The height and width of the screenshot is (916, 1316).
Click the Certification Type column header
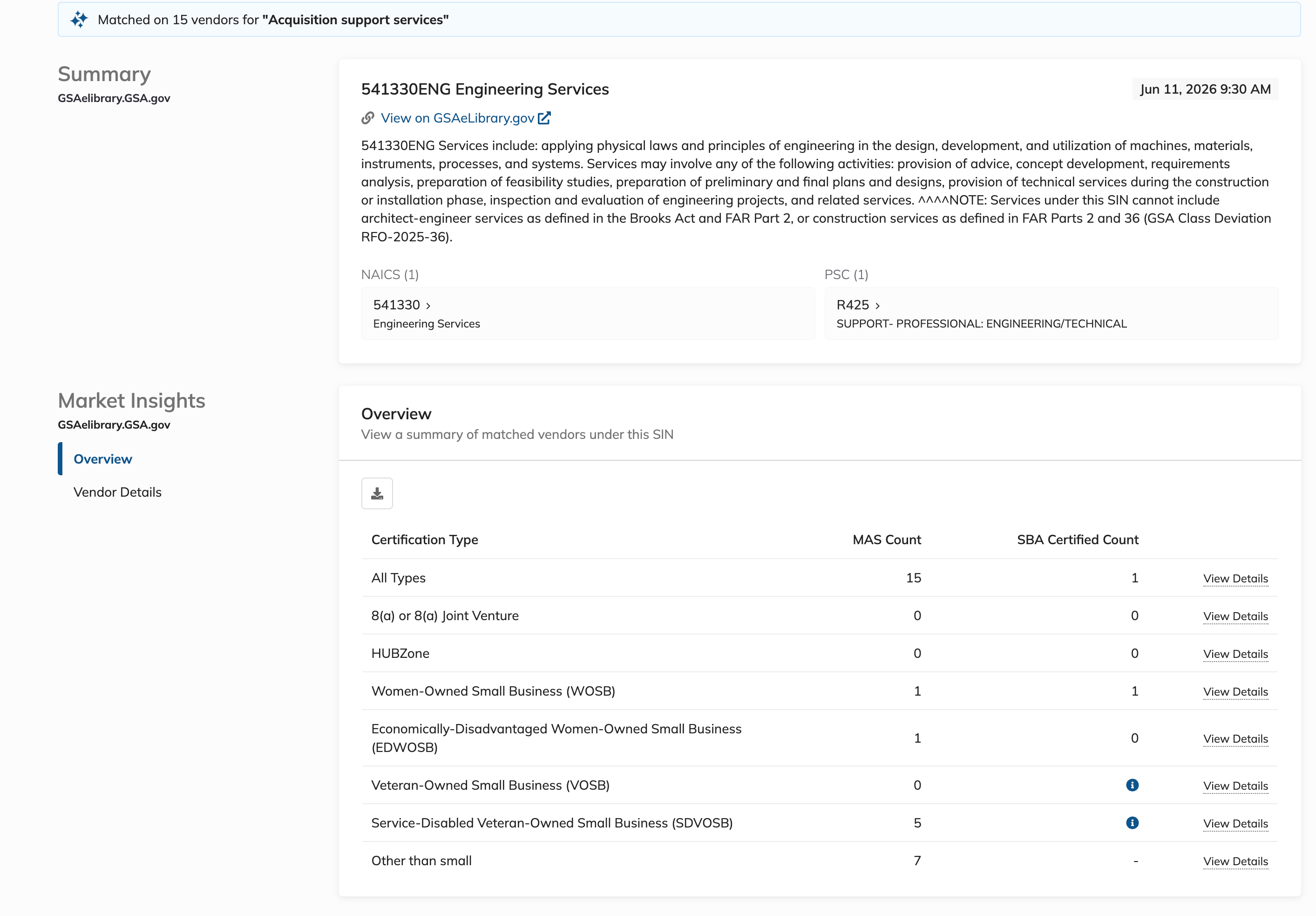coord(425,540)
